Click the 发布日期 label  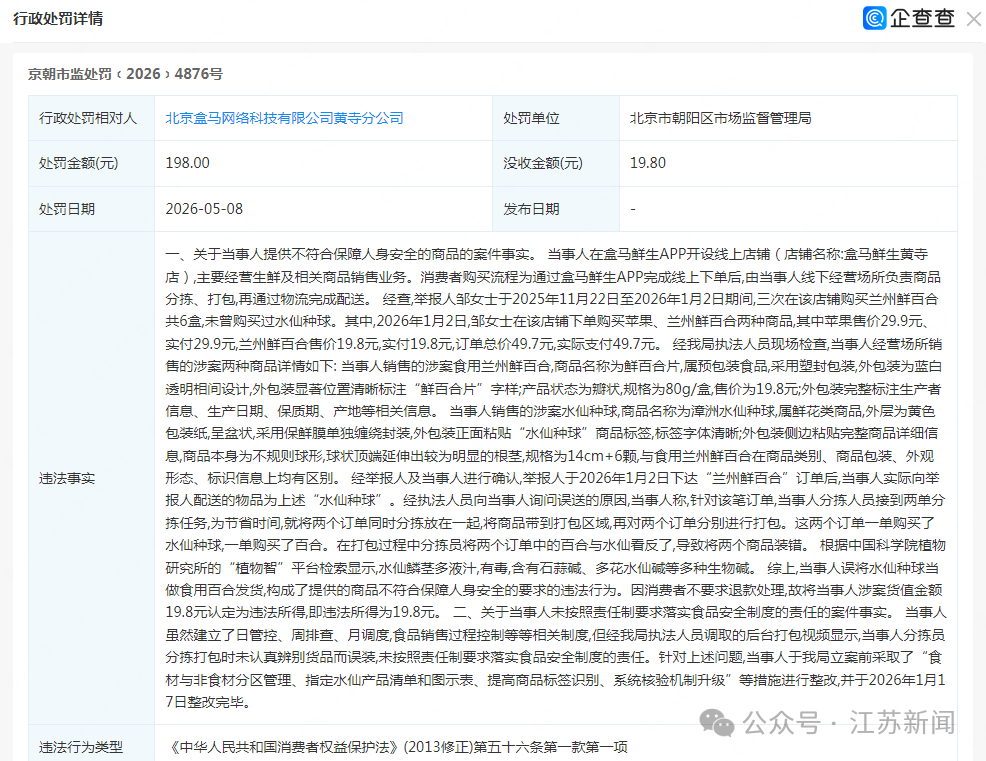point(531,209)
